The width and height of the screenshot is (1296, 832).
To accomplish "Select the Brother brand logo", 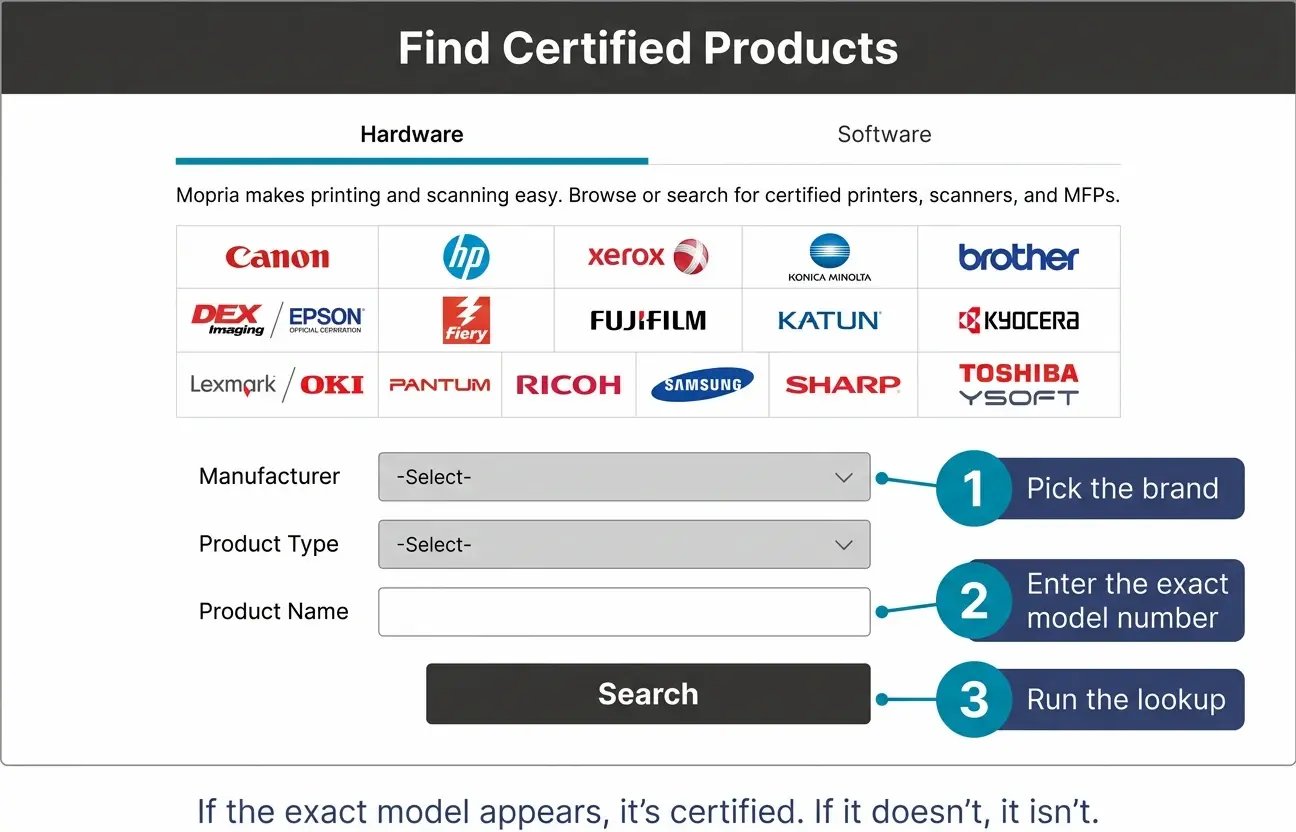I will coord(1019,257).
